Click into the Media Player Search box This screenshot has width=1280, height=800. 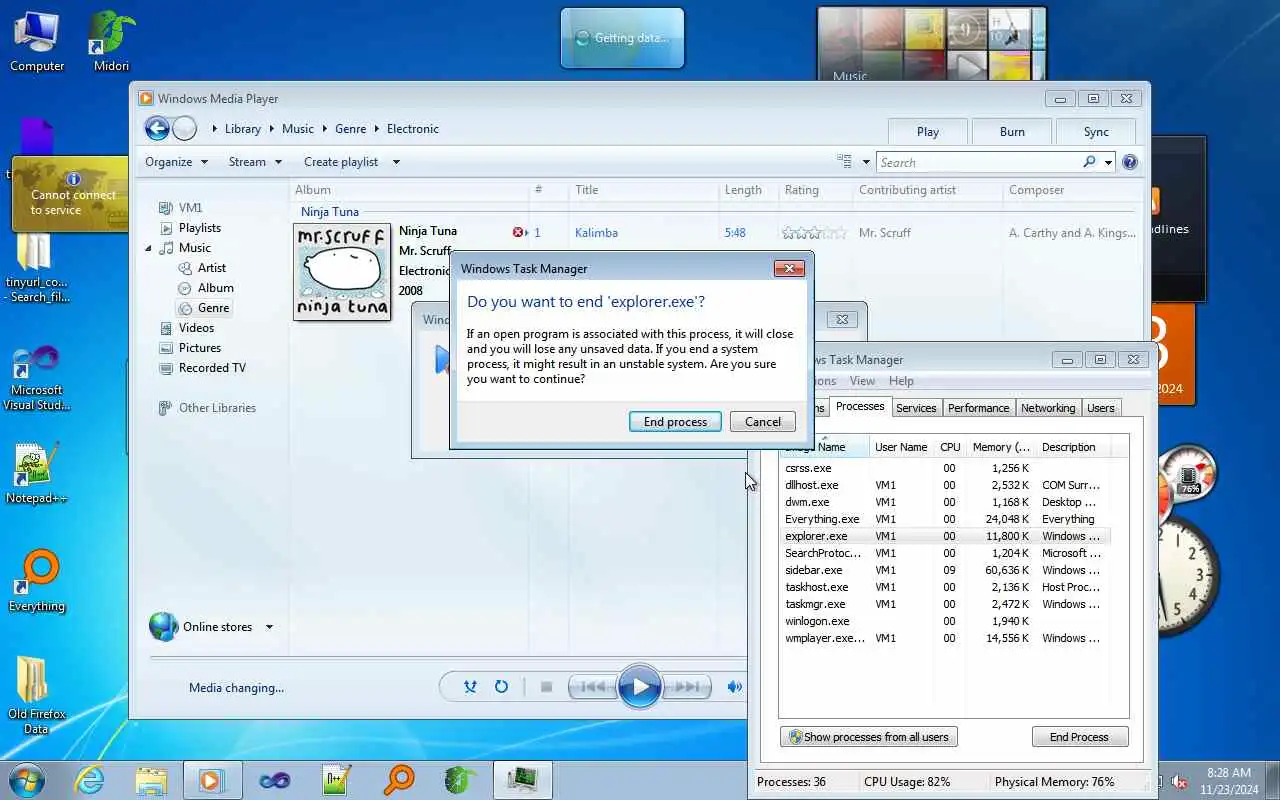978,162
